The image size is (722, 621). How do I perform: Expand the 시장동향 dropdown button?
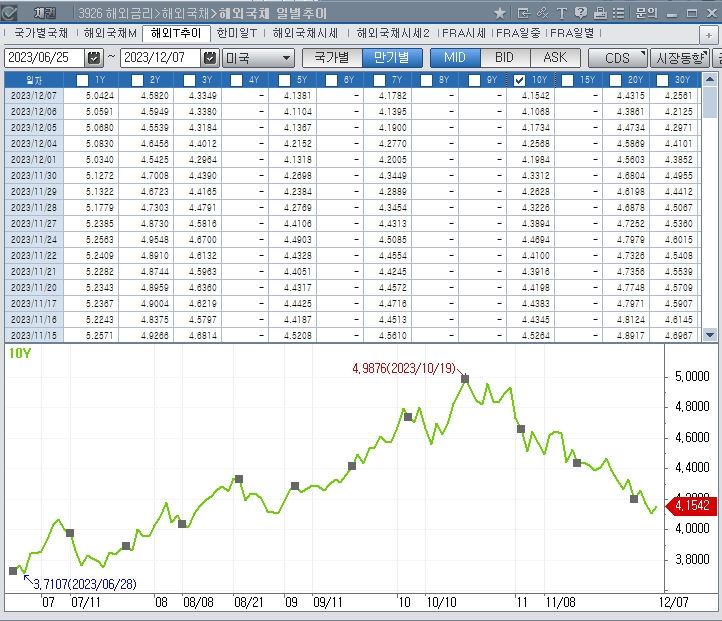[x=679, y=58]
